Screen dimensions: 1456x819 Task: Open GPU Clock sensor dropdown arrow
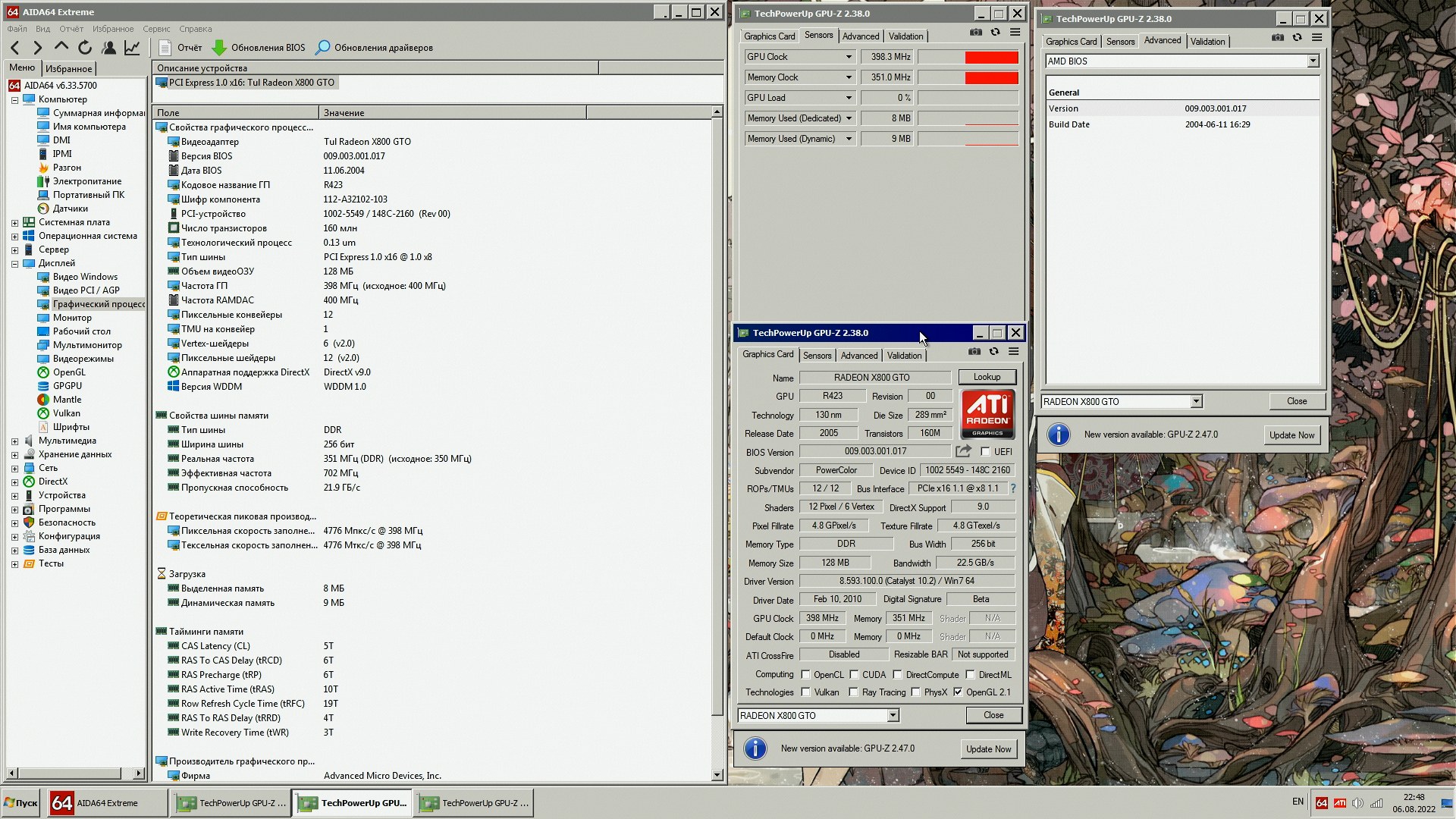849,57
